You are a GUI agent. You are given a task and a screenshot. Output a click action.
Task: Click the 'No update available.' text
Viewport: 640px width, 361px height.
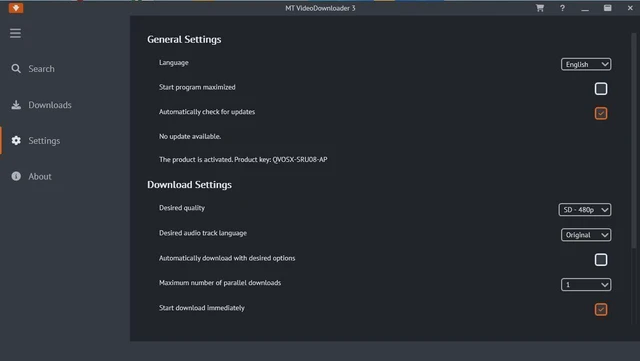click(190, 136)
